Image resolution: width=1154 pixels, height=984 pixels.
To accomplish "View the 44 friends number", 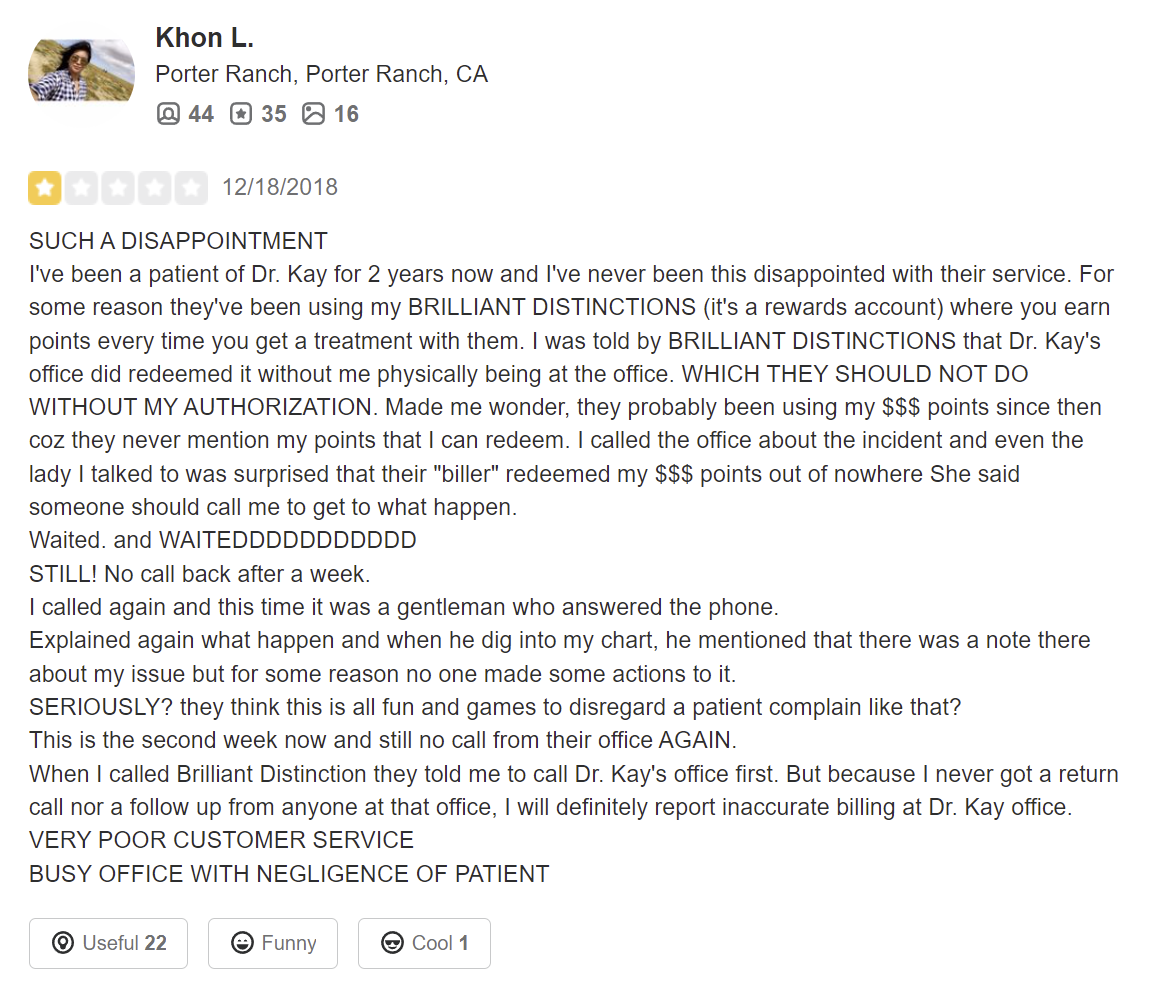I will coord(201,114).
